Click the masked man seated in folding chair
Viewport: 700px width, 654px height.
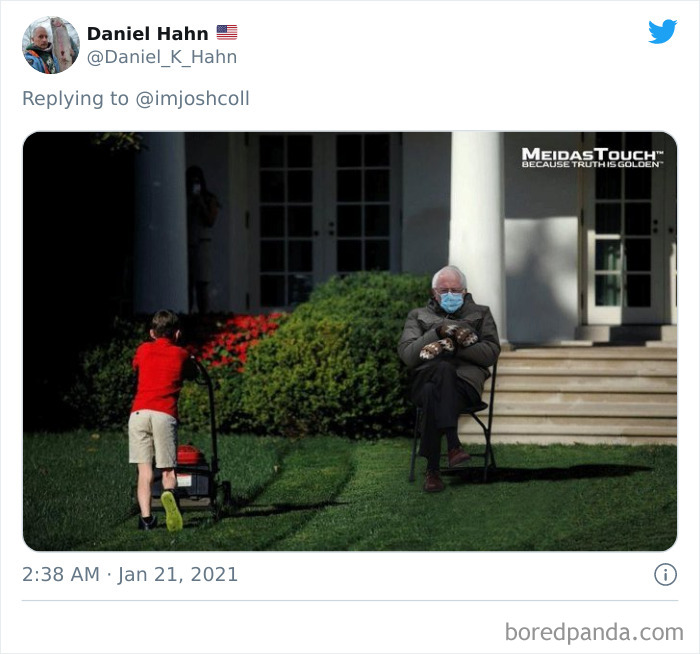448,376
